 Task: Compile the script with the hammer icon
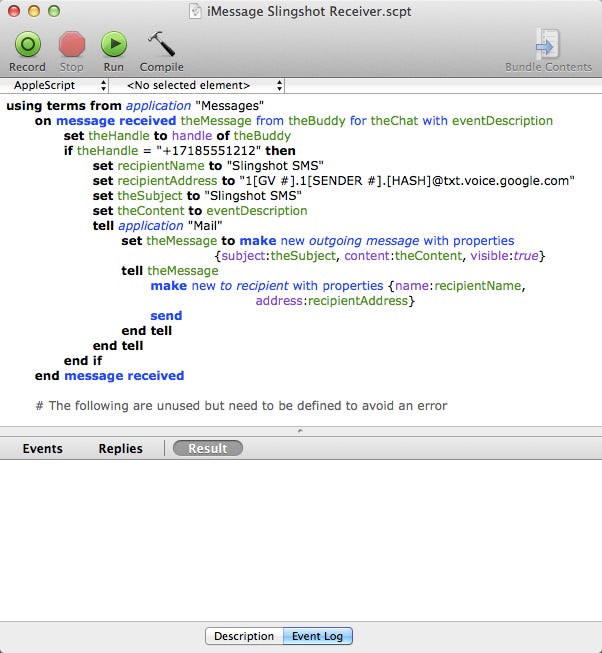pyautogui.click(x=162, y=44)
